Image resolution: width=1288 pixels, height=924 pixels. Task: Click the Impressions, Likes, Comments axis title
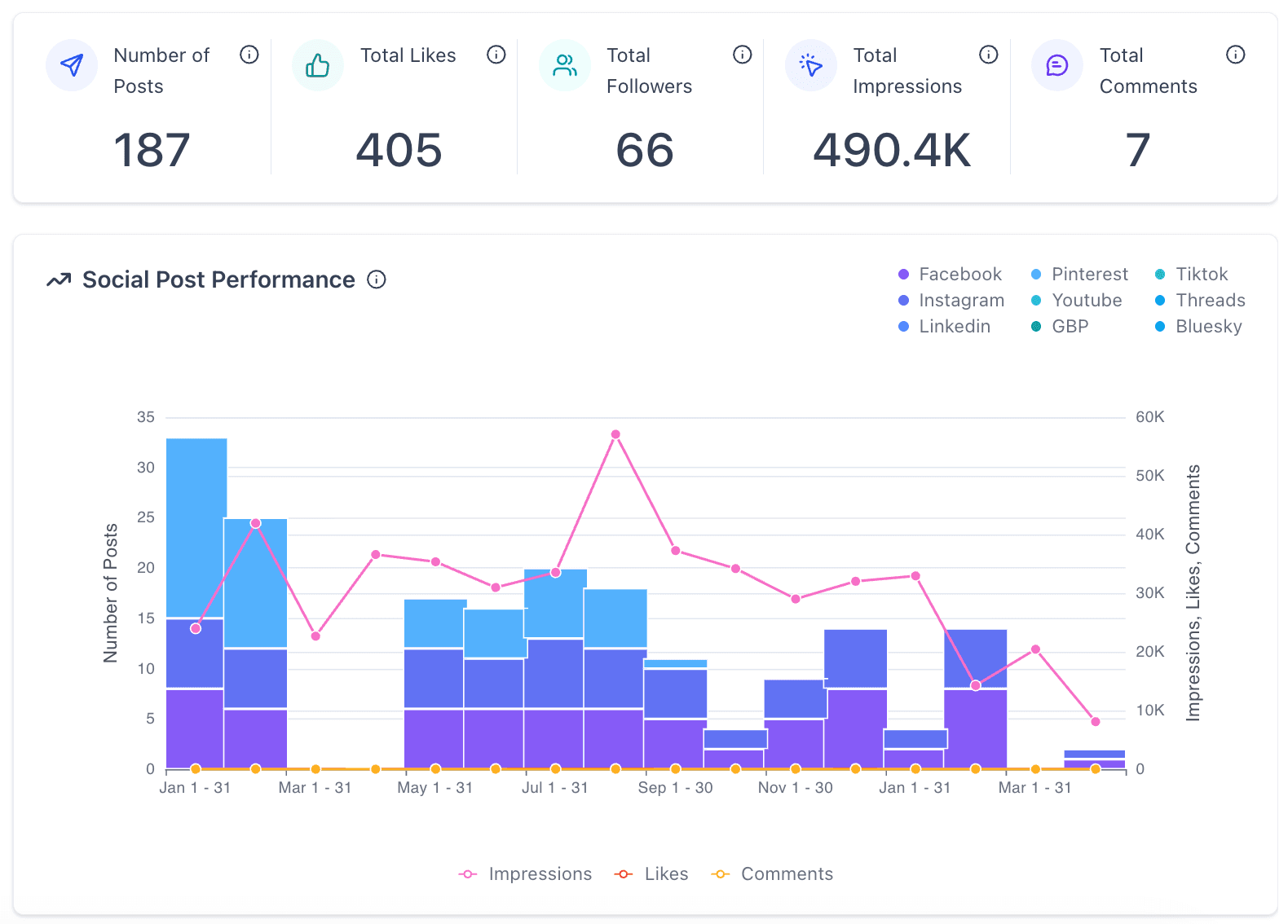pyautogui.click(x=1193, y=593)
